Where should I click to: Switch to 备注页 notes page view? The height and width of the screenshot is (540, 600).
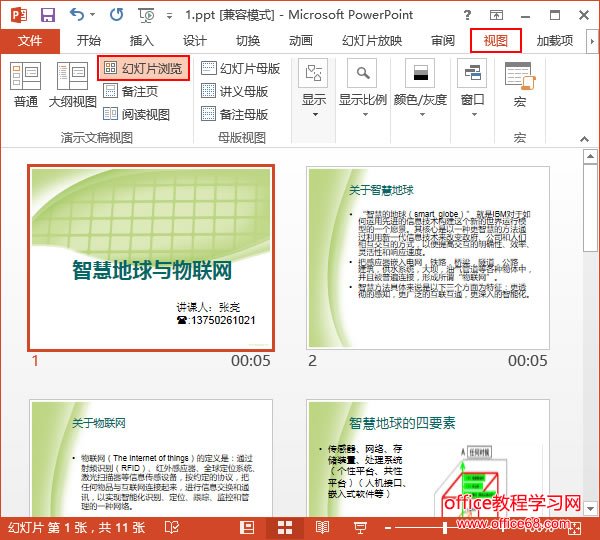point(131,91)
